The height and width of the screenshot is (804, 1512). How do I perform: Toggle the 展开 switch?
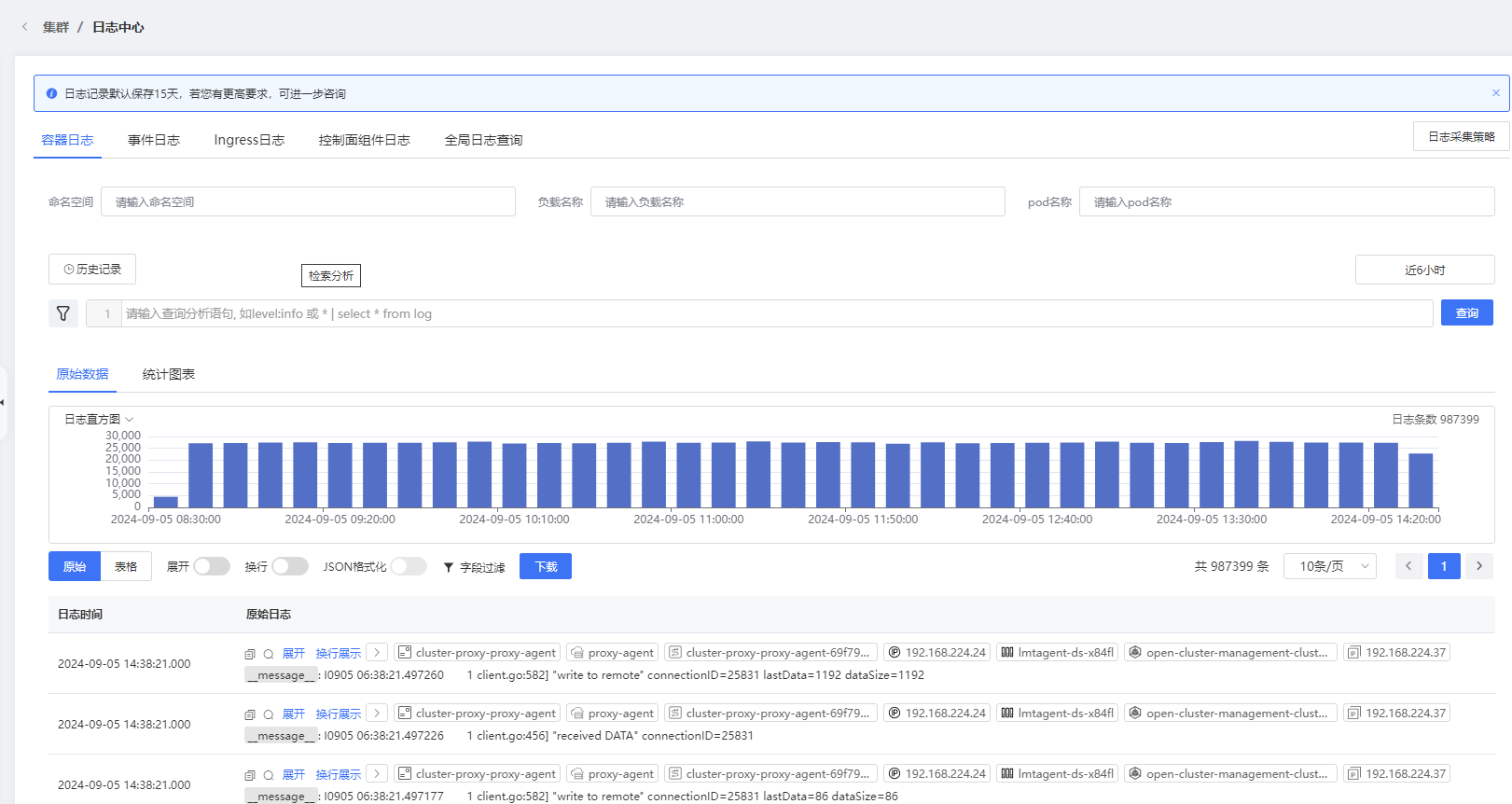coord(212,566)
